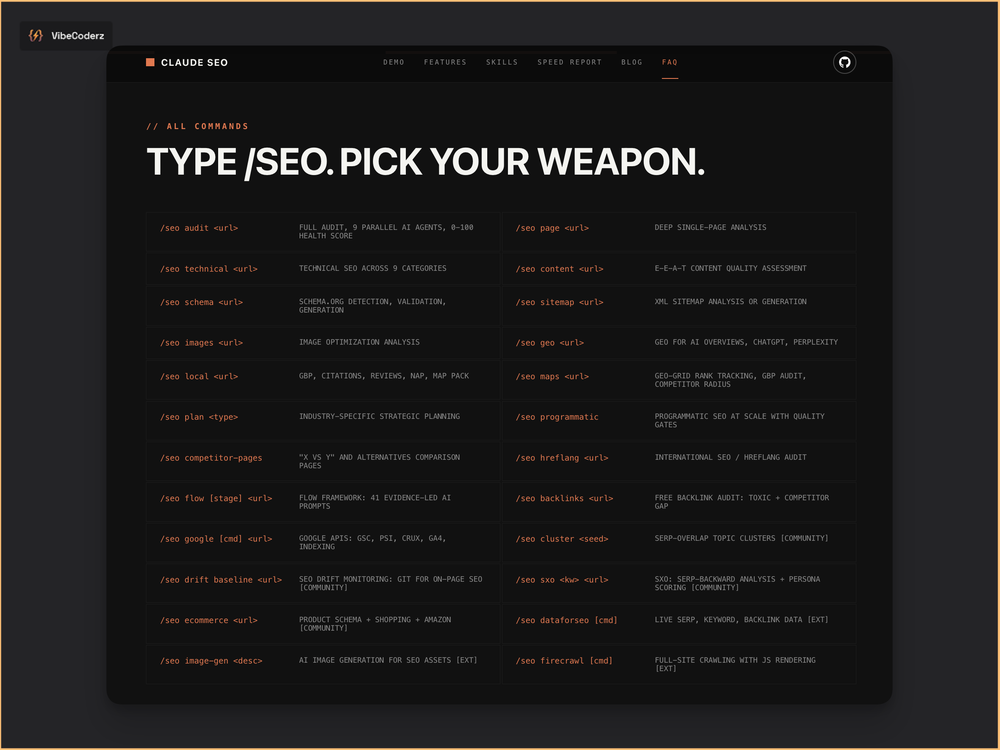Click 'GBP, CITATIONS, REVIEWS, NAP, MAP PACK' text
Screen dimensions: 1000x750
[x=384, y=376]
